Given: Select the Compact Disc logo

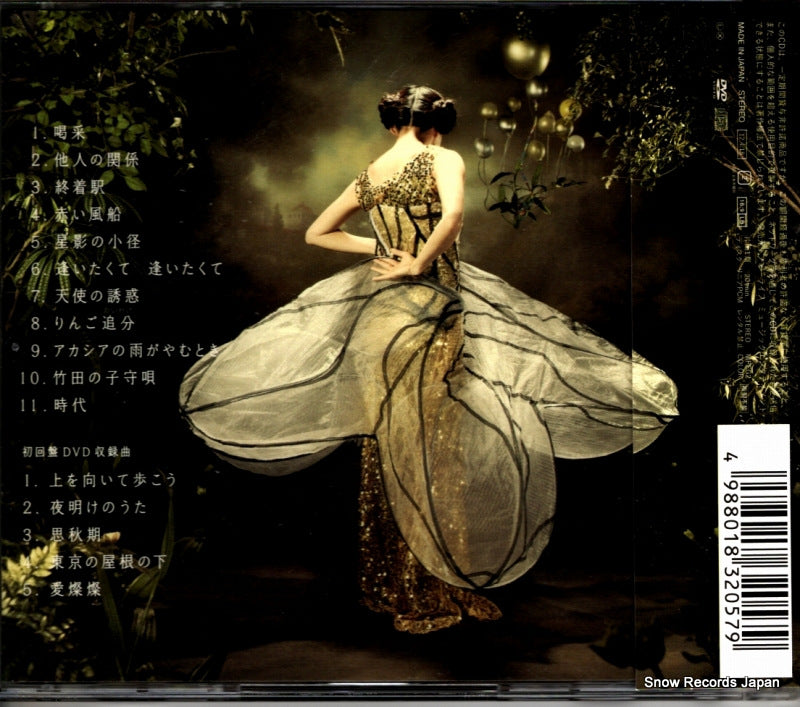Looking at the screenshot, I should tap(721, 117).
